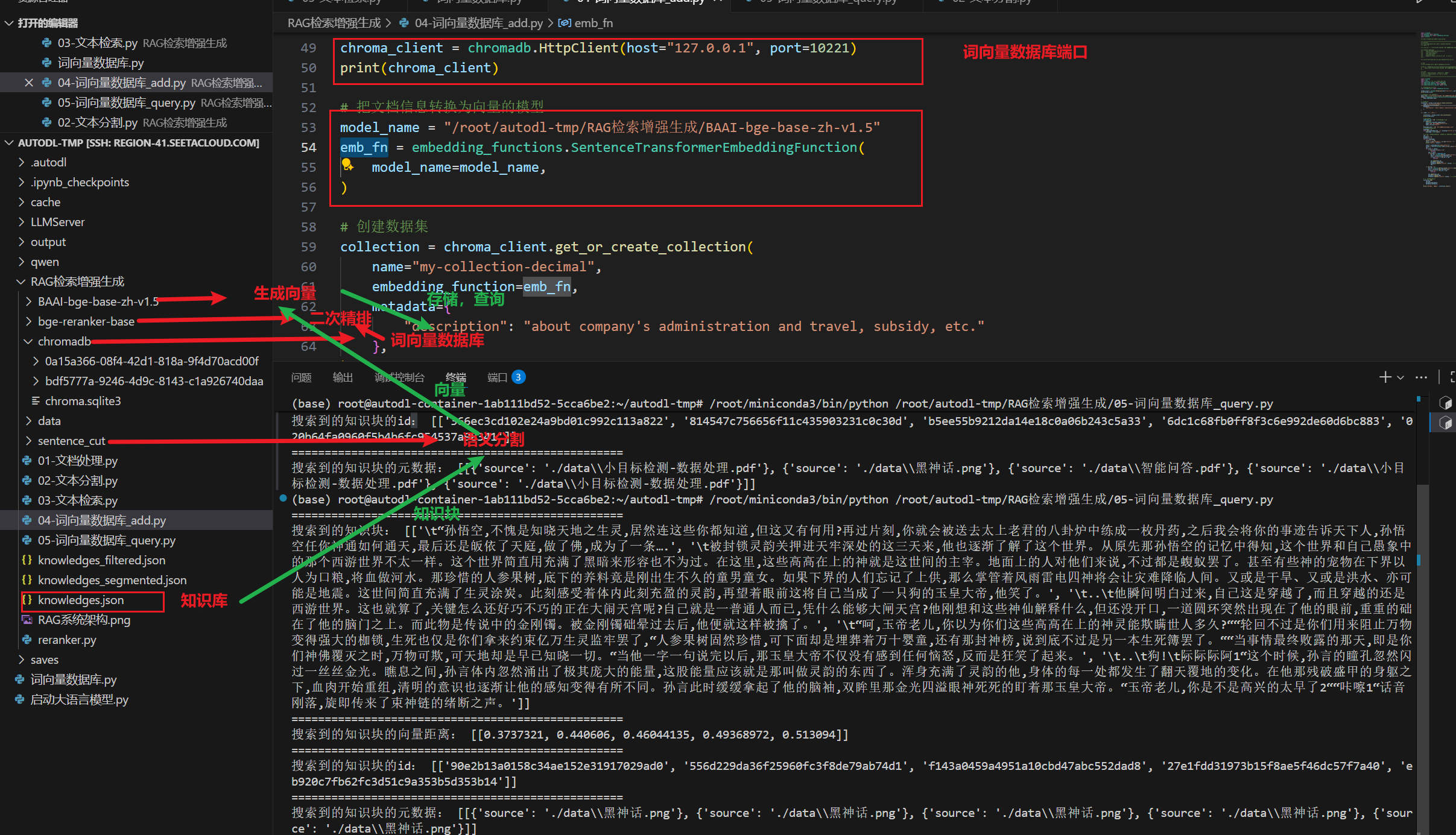
Task: Select the first terminal instance icon
Action: click(1445, 403)
